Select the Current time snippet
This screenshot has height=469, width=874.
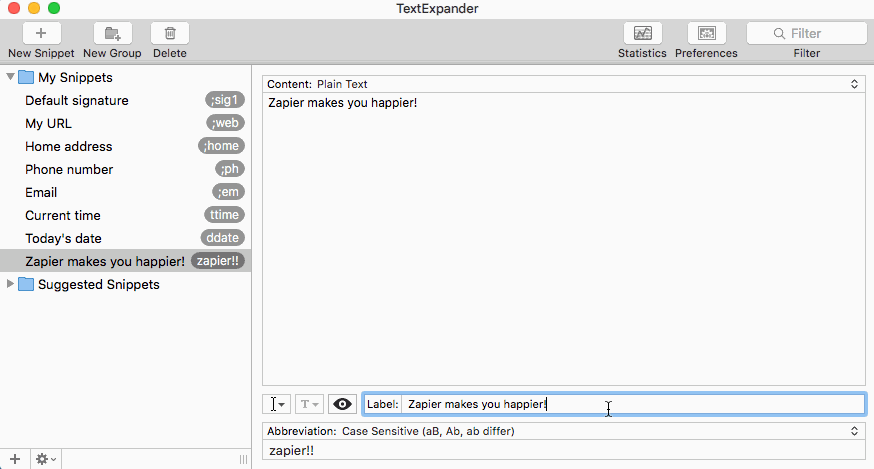[x=125, y=215]
